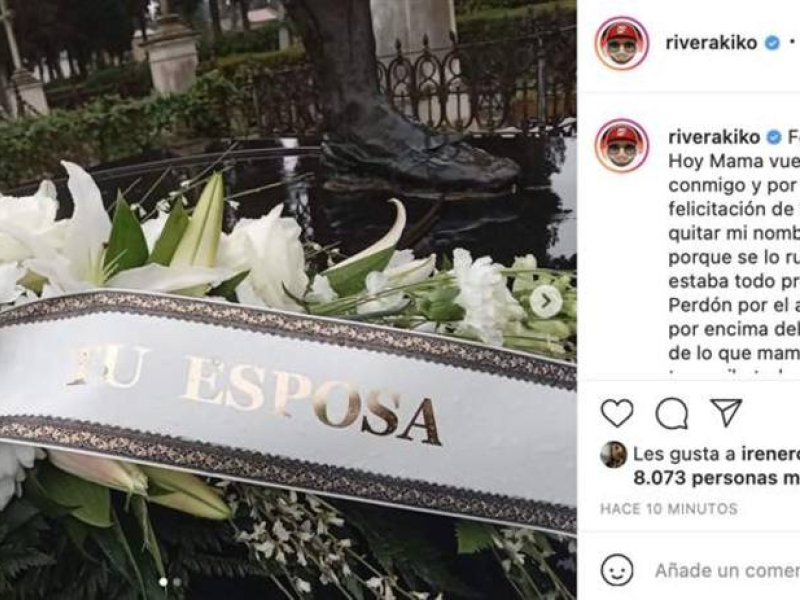Image resolution: width=800 pixels, height=600 pixels.
Task: Like the post with the heart icon
Action: (617, 413)
